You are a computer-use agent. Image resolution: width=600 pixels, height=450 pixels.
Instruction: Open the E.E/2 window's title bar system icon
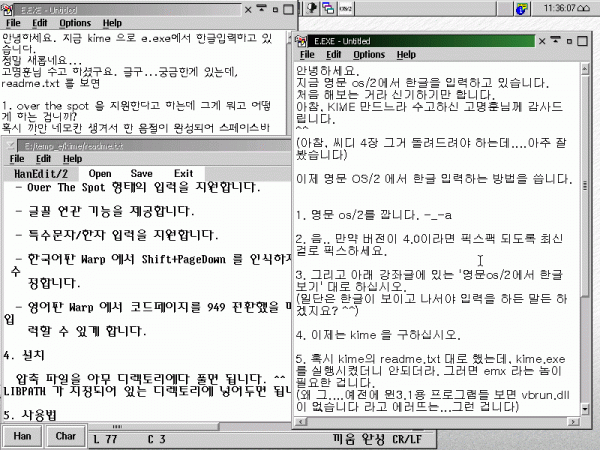point(8,7)
